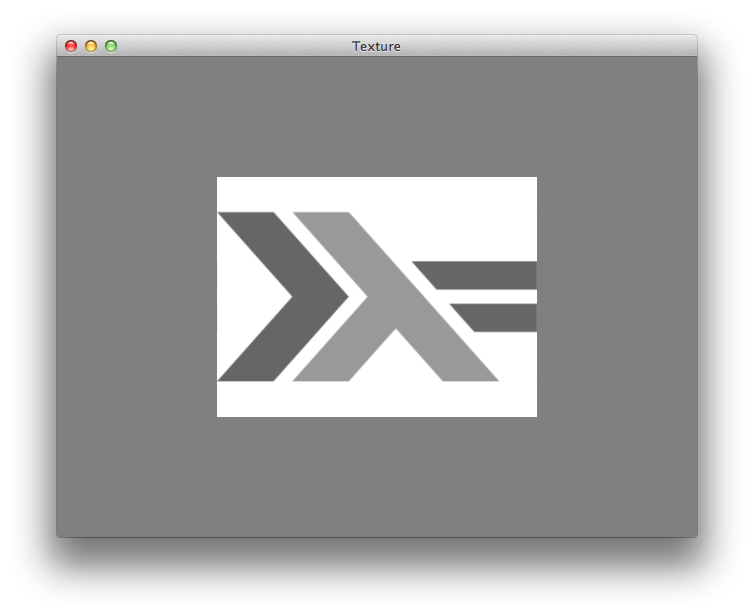Click the gray canvas area above the texture

click(376, 116)
